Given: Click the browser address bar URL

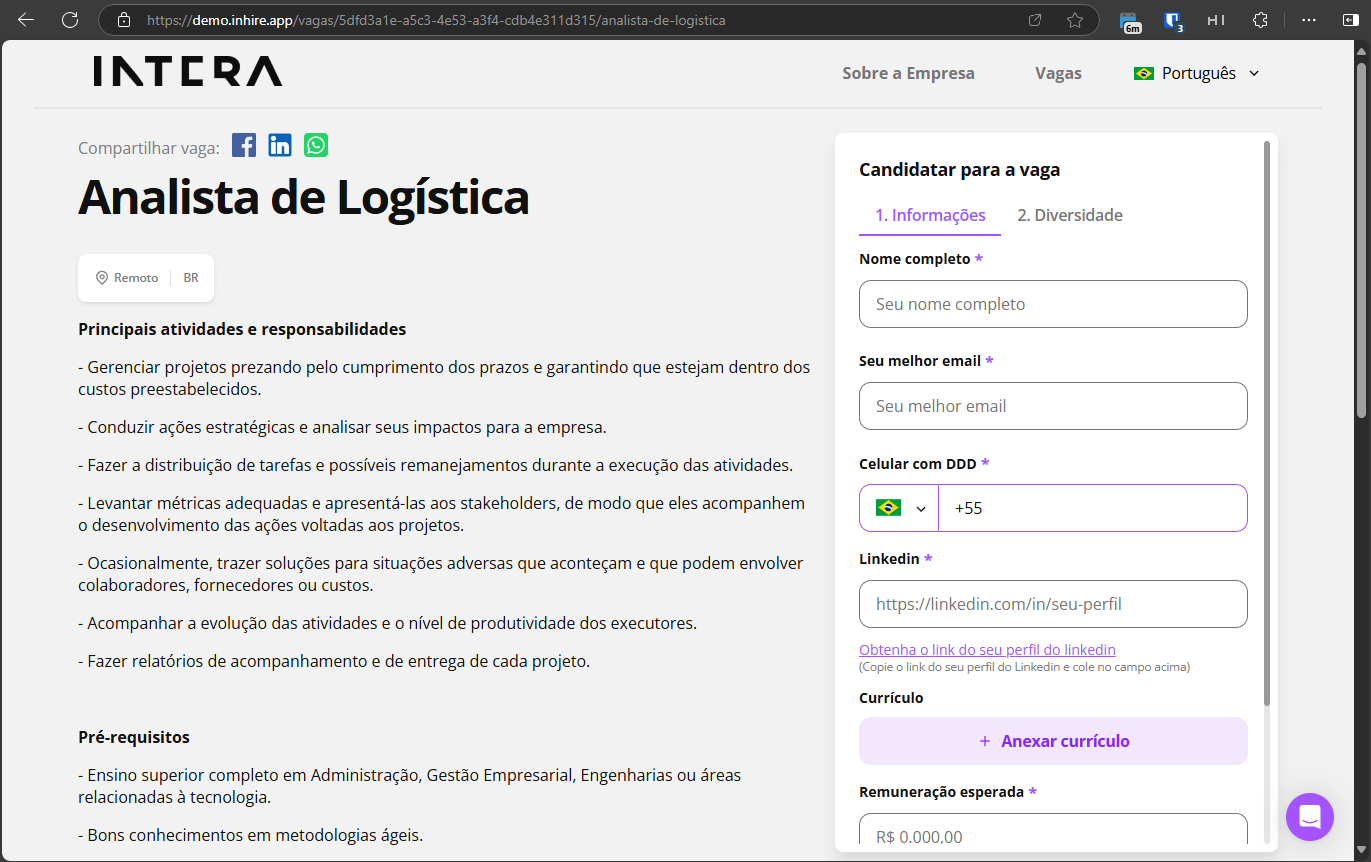Looking at the screenshot, I should pyautogui.click(x=436, y=20).
